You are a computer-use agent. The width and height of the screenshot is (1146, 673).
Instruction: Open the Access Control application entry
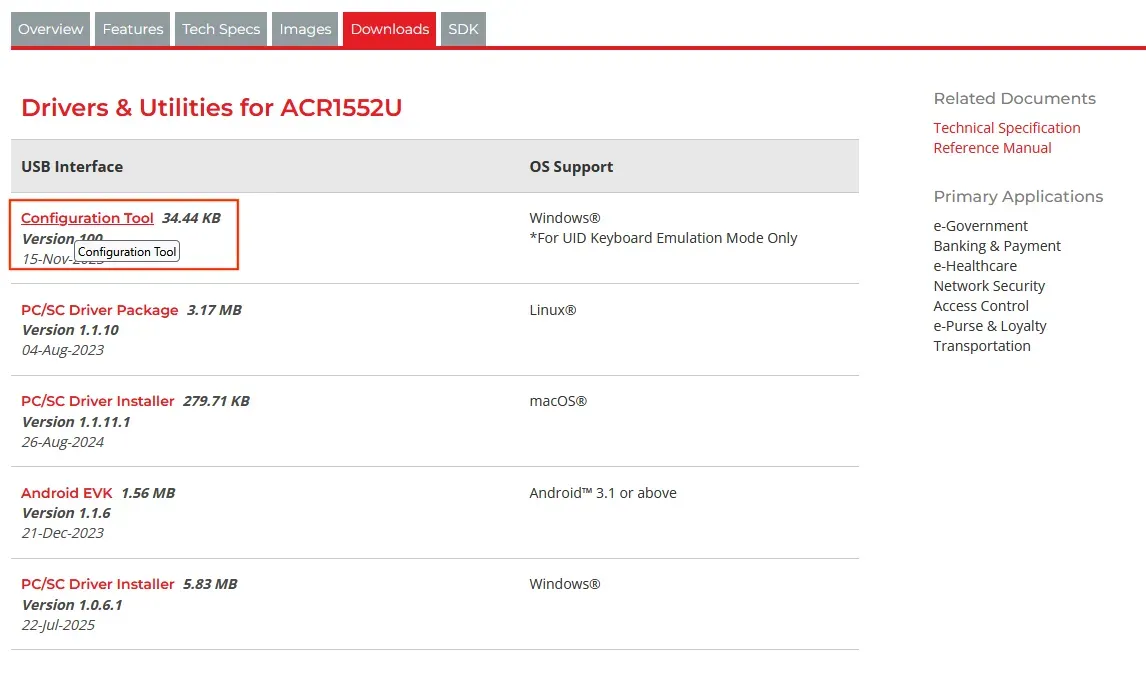[981, 305]
